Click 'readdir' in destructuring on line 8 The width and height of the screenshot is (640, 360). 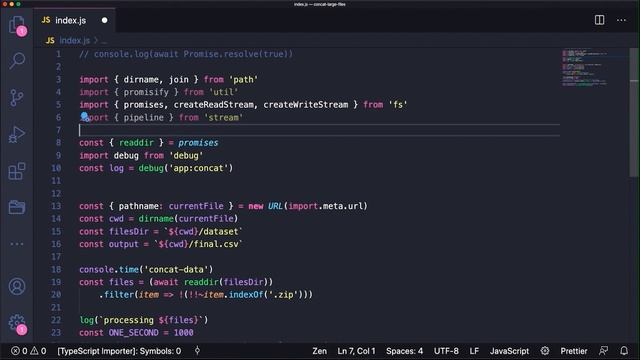click(136, 143)
